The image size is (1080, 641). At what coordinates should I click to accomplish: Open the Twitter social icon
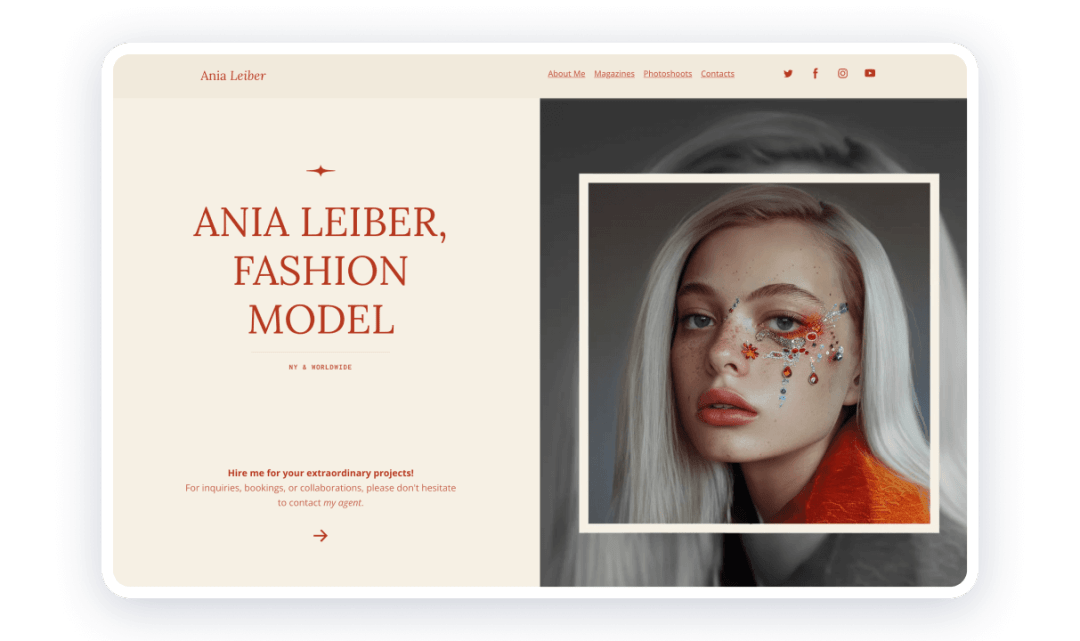coord(788,73)
